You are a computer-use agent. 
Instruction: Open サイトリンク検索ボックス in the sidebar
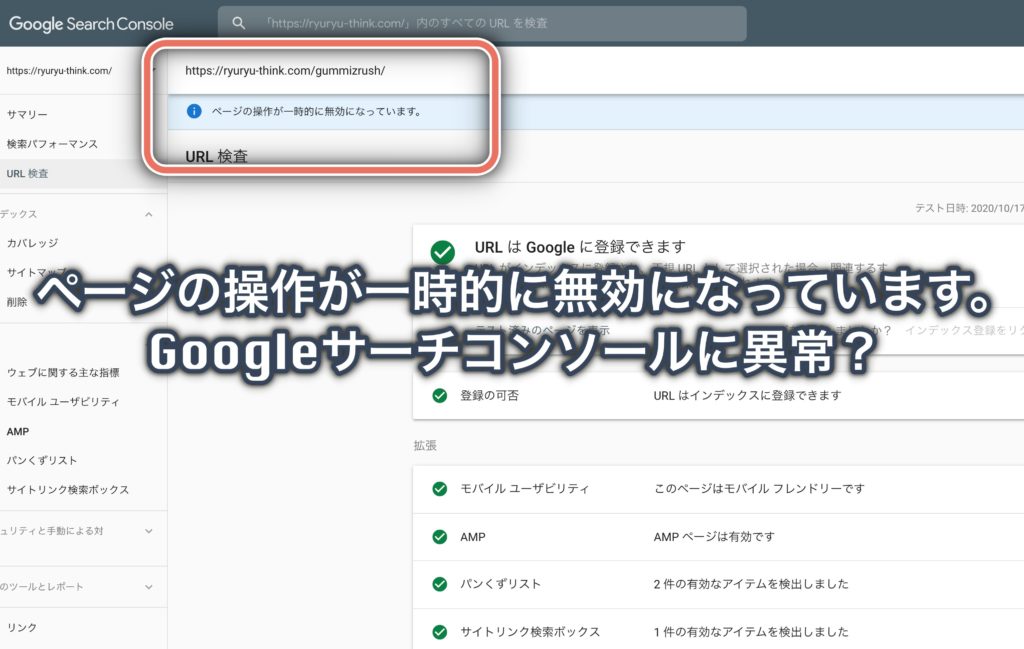click(x=68, y=490)
